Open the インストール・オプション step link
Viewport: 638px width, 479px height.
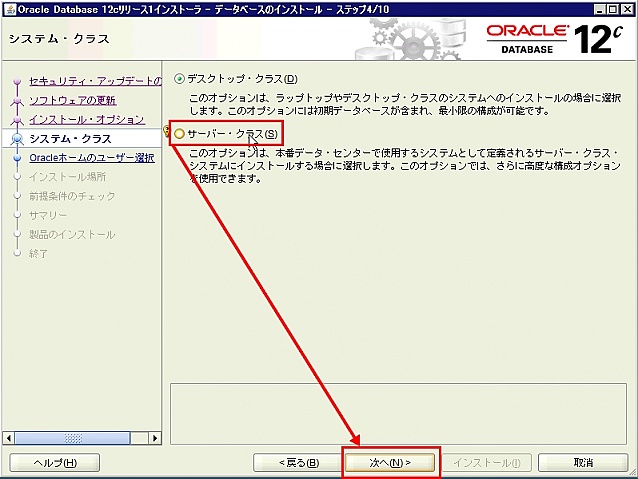[87, 119]
